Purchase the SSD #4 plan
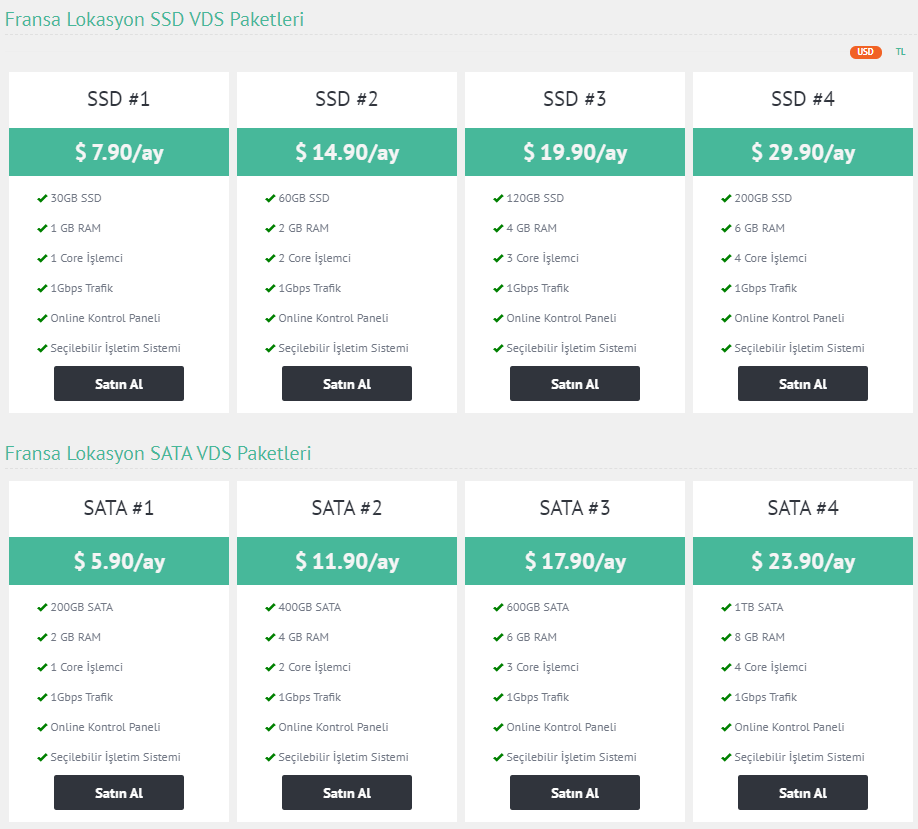This screenshot has height=829, width=918. click(x=803, y=383)
